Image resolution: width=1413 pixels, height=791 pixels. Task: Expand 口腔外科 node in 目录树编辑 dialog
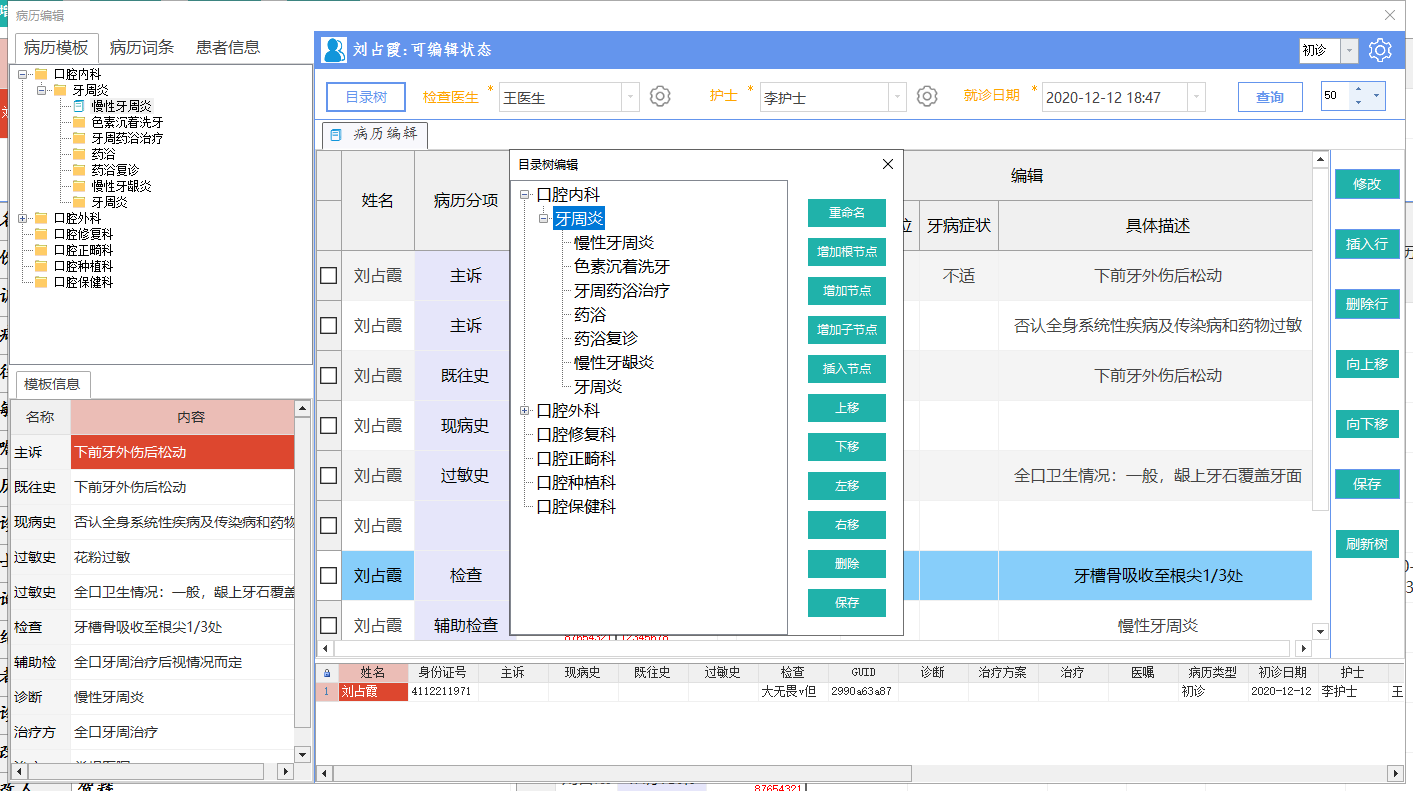[525, 411]
